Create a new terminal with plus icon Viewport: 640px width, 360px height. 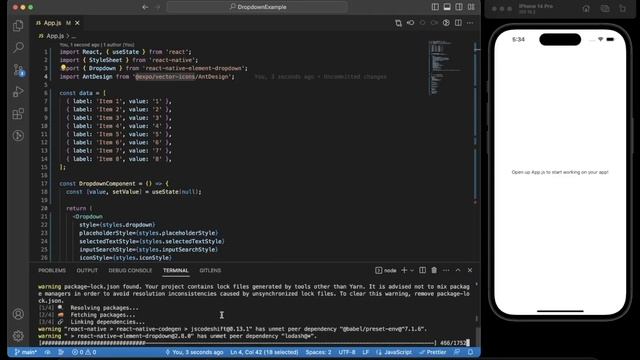[404, 270]
